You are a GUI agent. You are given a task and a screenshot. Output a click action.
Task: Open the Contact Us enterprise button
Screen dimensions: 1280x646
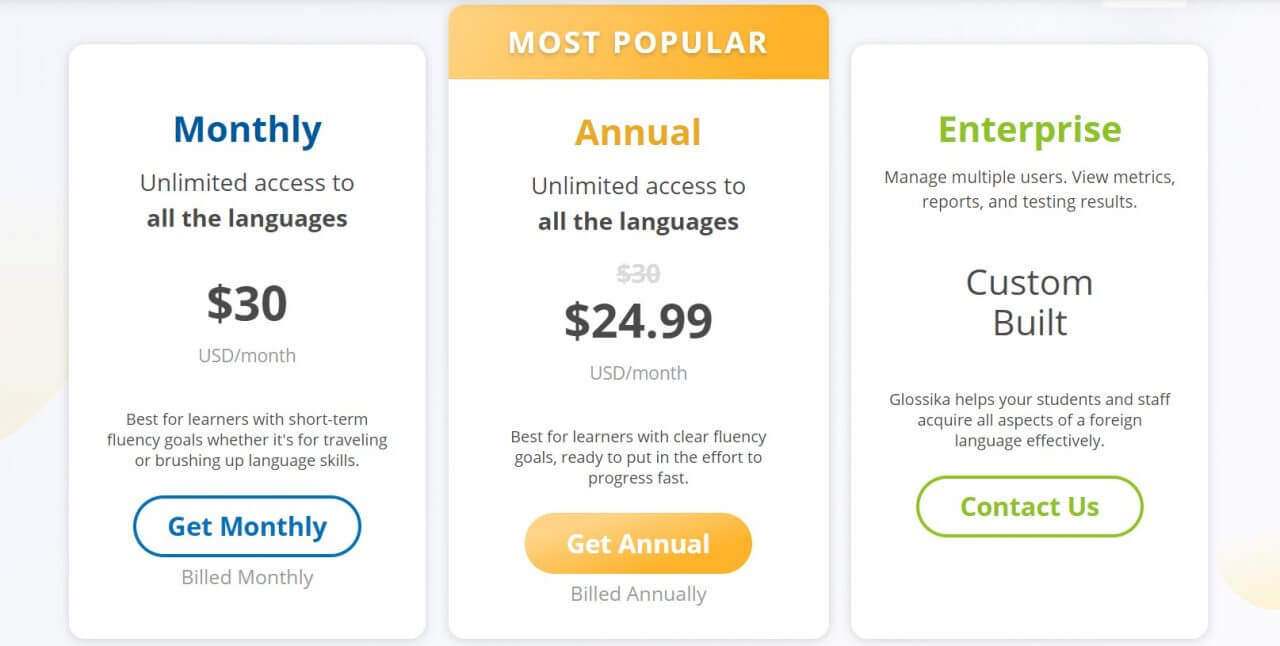[x=1029, y=506]
